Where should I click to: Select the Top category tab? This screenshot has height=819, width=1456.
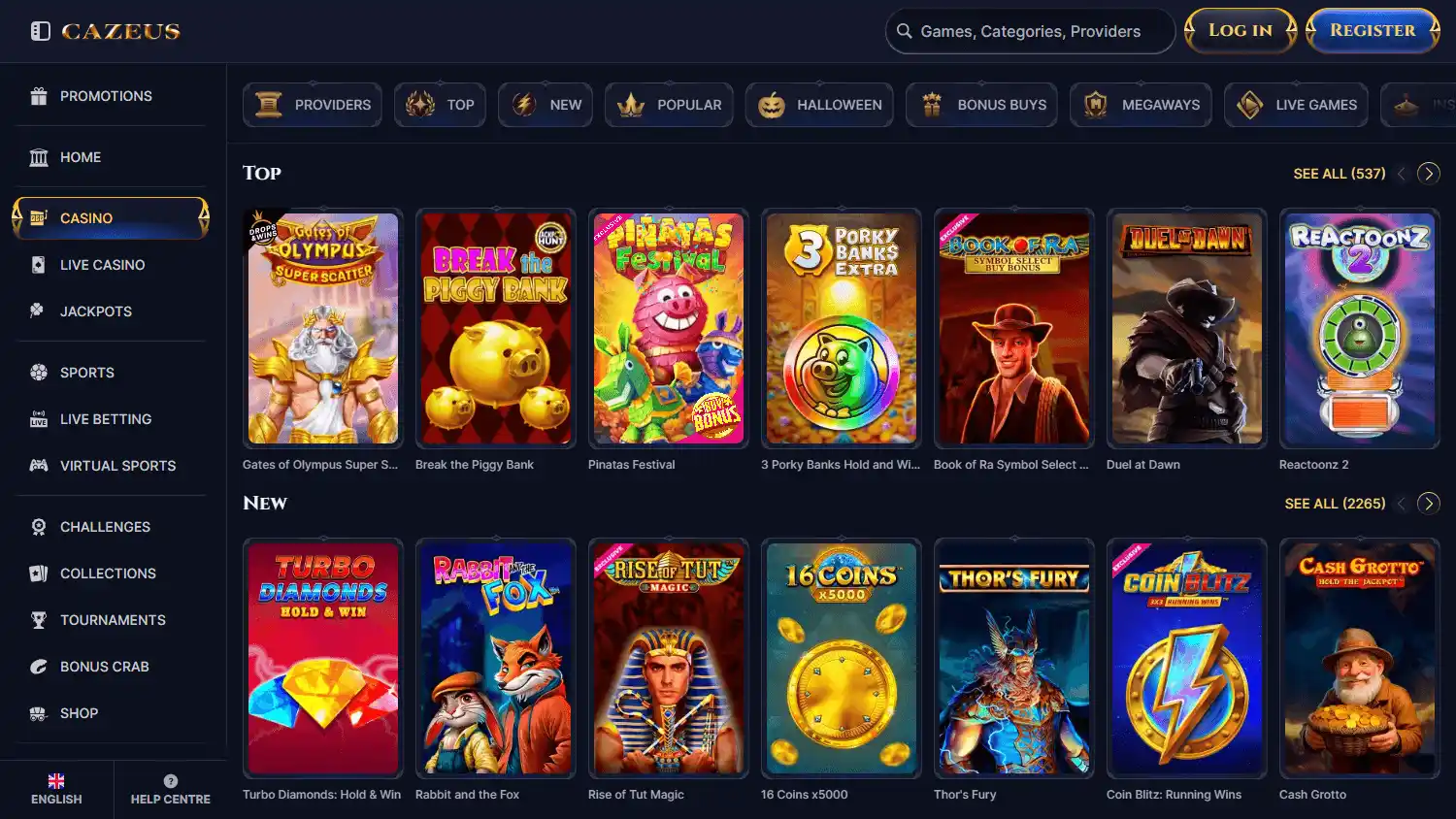440,105
